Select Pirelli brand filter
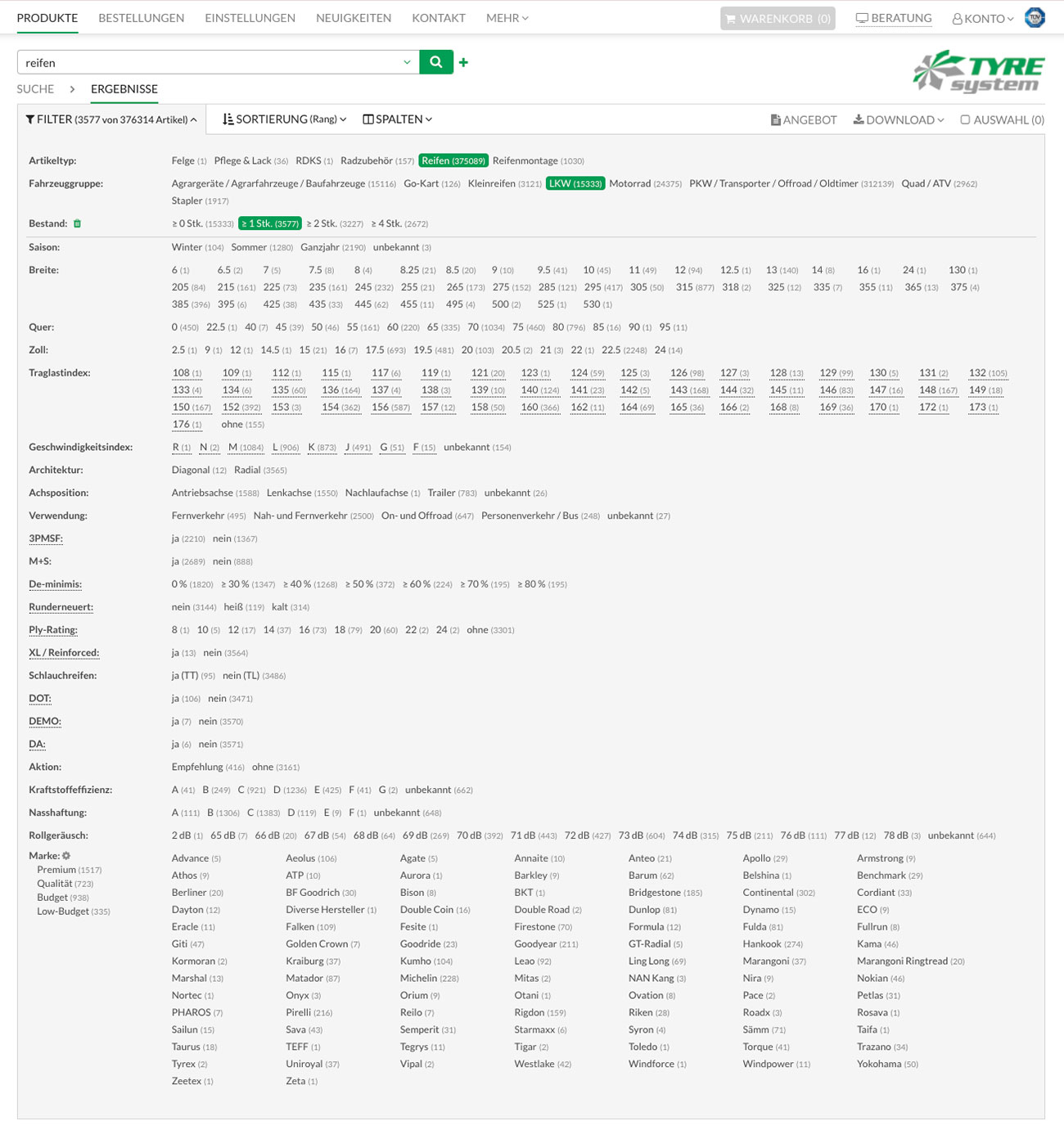Image resolution: width=1064 pixels, height=1130 pixels. [309, 1012]
